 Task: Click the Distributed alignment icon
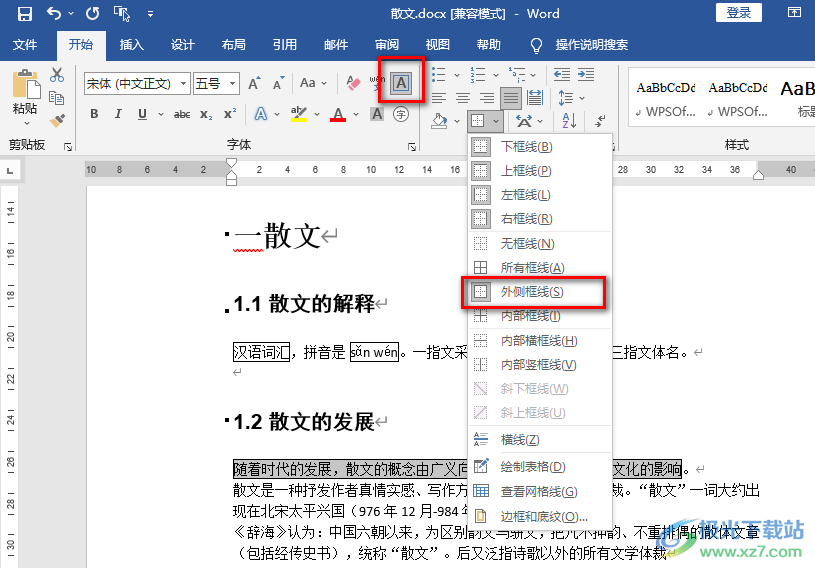[534, 98]
